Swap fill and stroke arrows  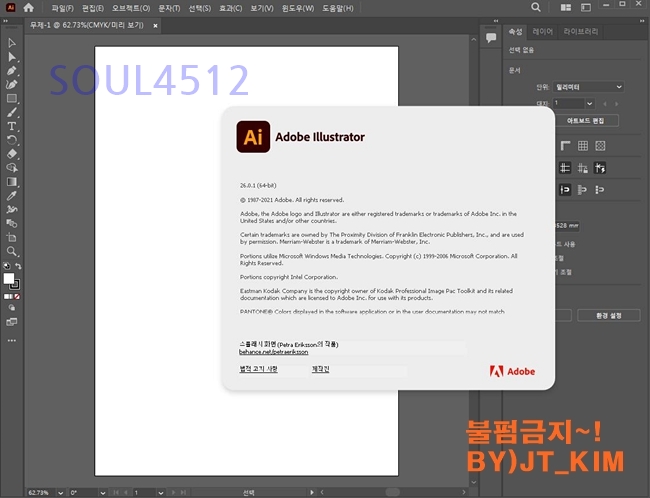point(18,266)
